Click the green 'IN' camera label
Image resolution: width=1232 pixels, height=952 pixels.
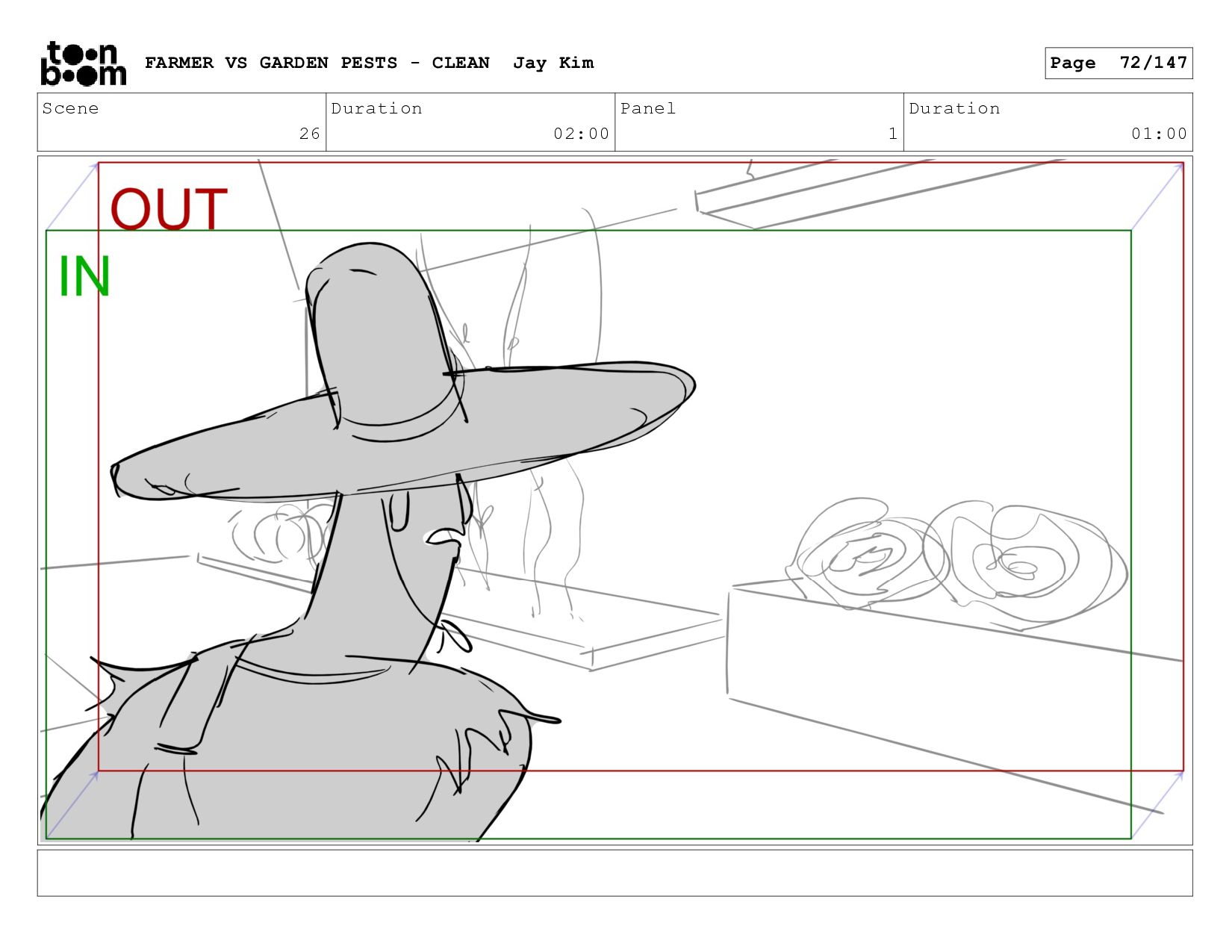tap(84, 277)
